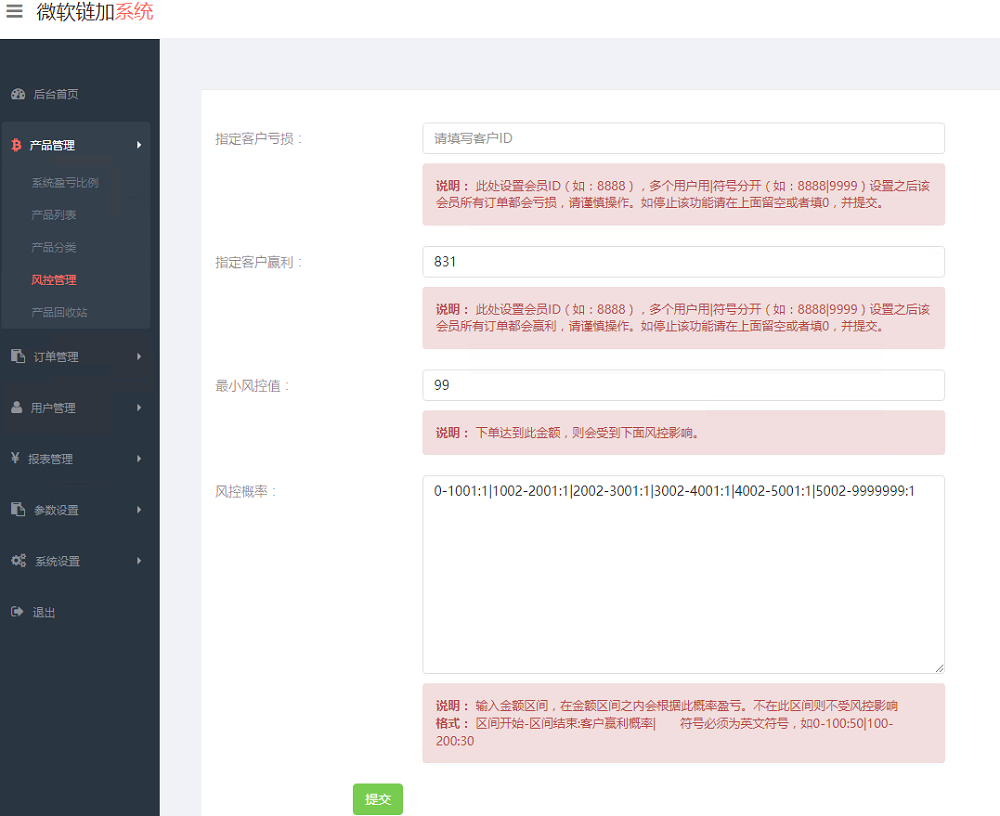Viewport: 1000px width, 816px height.
Task: Expand the 订单管理 menu arrow
Action: coord(139,357)
